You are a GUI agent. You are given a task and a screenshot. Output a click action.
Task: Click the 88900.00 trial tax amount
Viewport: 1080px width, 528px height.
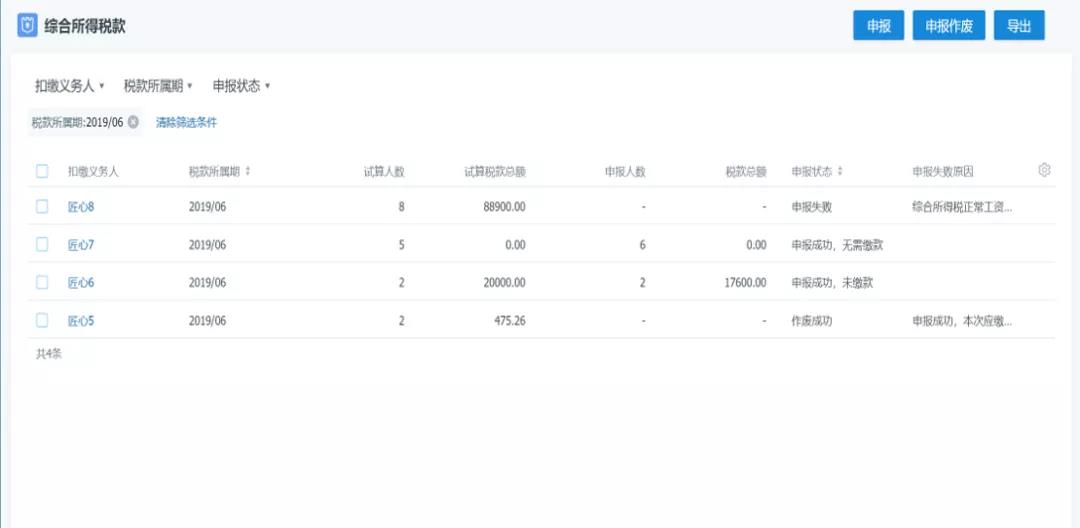(504, 207)
